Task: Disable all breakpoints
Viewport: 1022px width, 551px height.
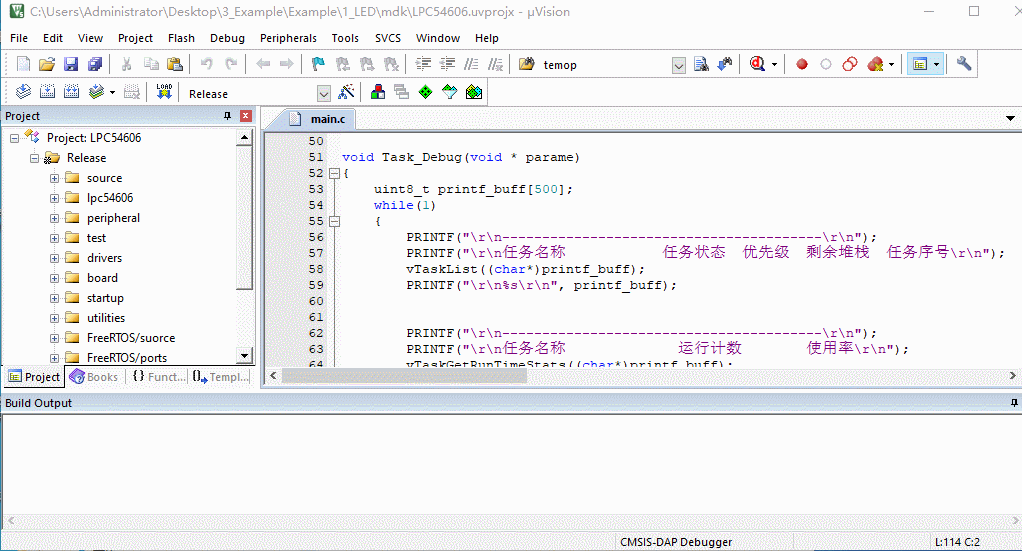Action: point(850,64)
